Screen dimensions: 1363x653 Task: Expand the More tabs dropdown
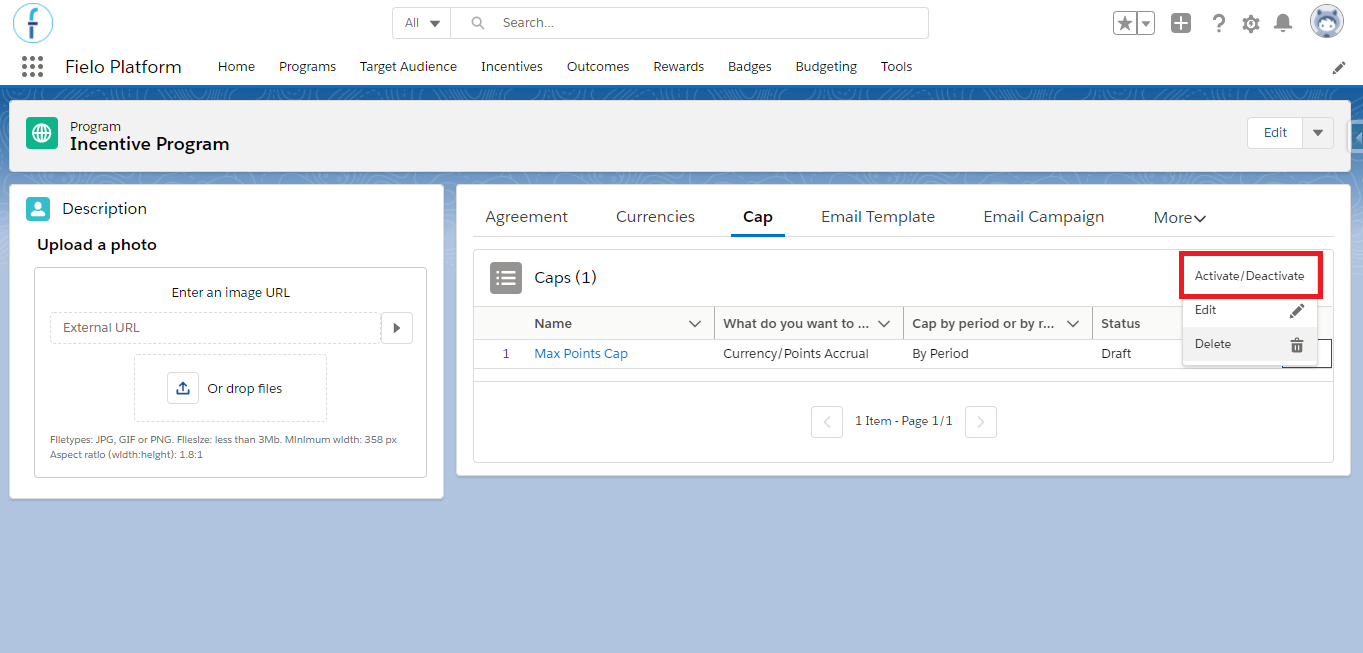click(x=1180, y=217)
